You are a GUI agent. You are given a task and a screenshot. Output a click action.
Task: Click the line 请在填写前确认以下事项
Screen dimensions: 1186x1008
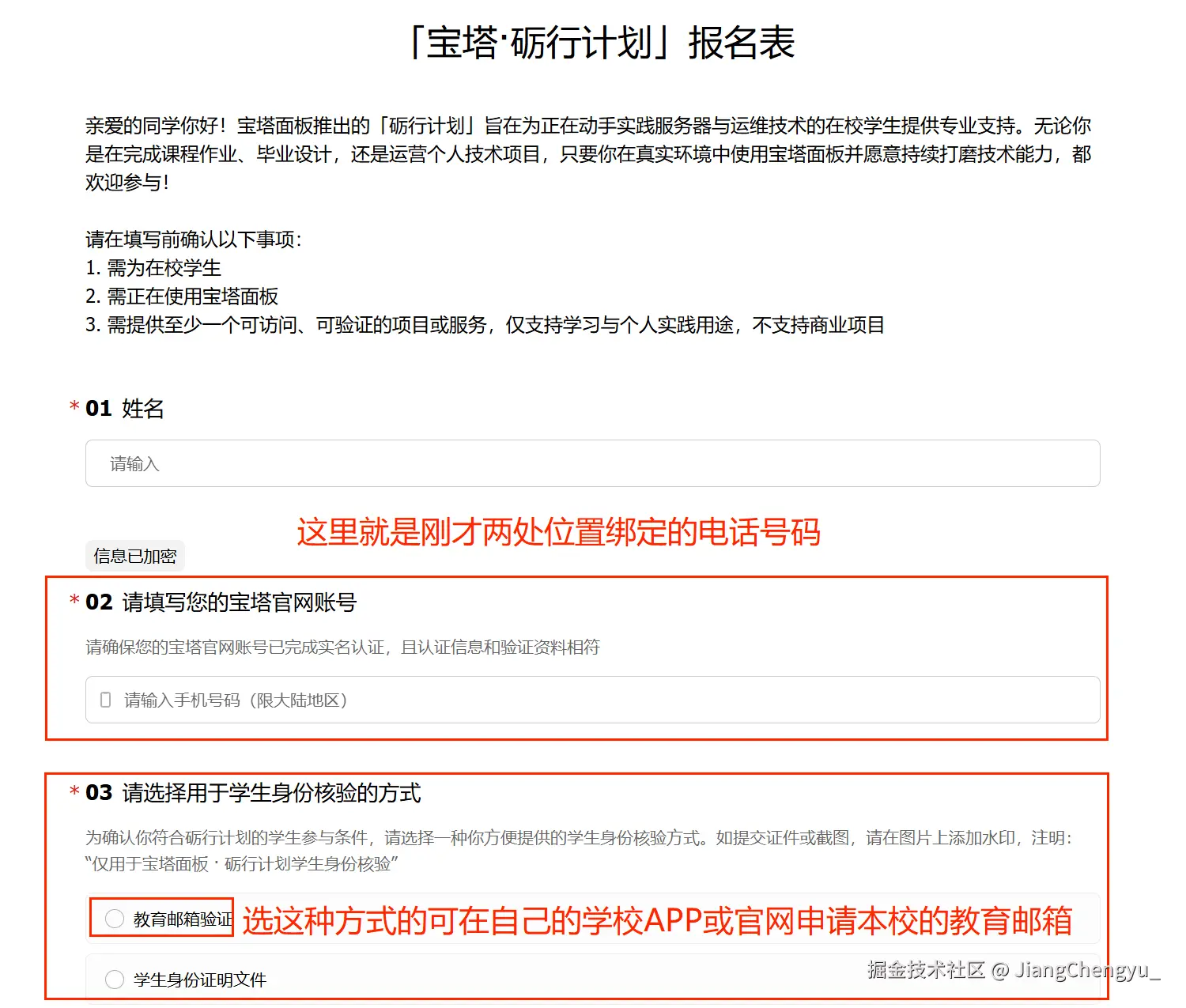coord(194,240)
